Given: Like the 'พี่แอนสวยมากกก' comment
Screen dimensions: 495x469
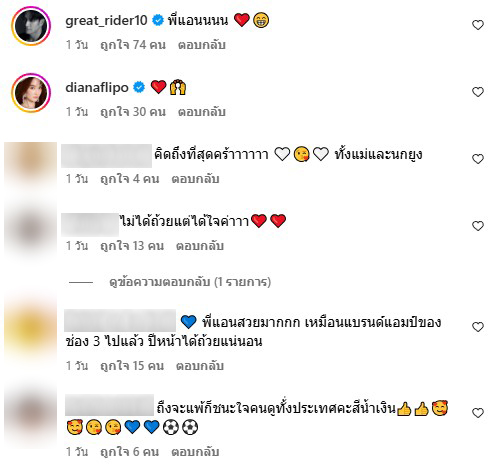Looking at the screenshot, I should coord(478,327).
